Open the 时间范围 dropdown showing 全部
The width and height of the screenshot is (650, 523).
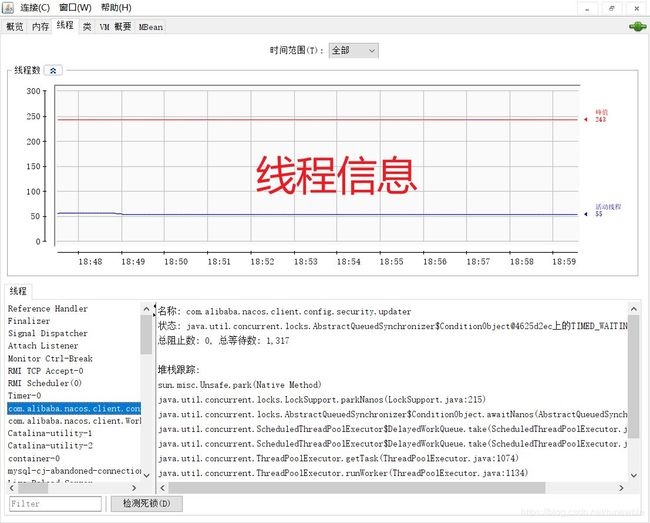coord(353,51)
